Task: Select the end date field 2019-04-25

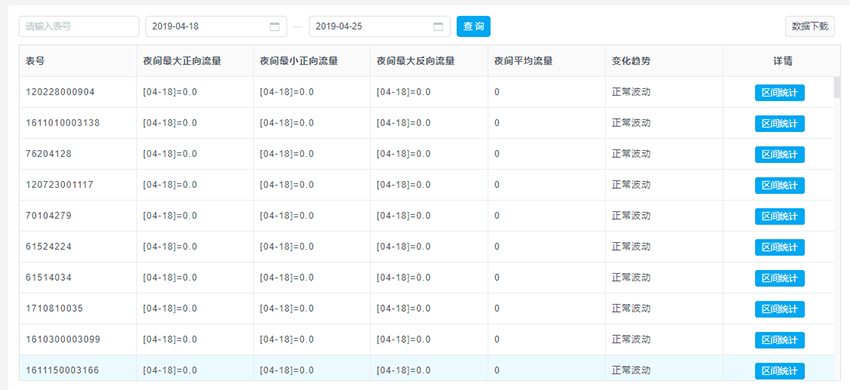Action: tap(379, 27)
